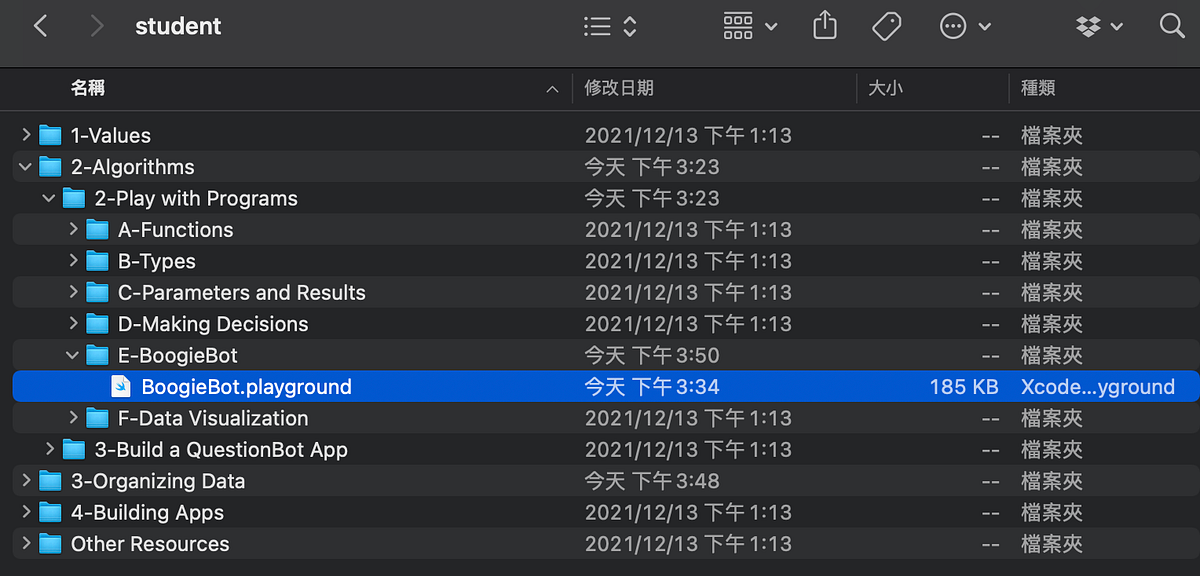The image size is (1200, 576).
Task: Click the item arrangement icon
Action: pos(737,26)
